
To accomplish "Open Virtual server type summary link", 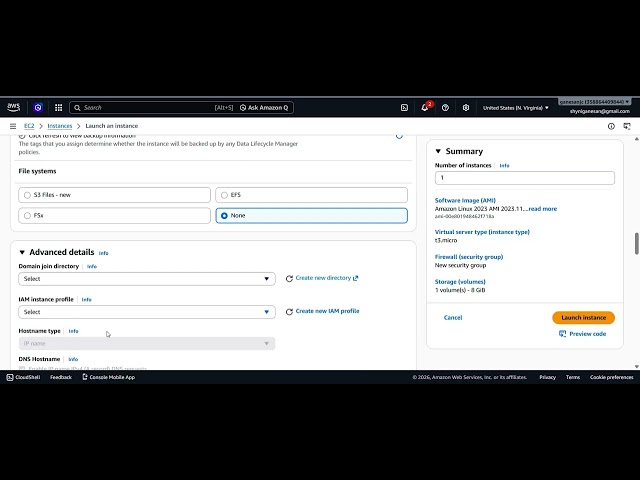I will 482,232.
